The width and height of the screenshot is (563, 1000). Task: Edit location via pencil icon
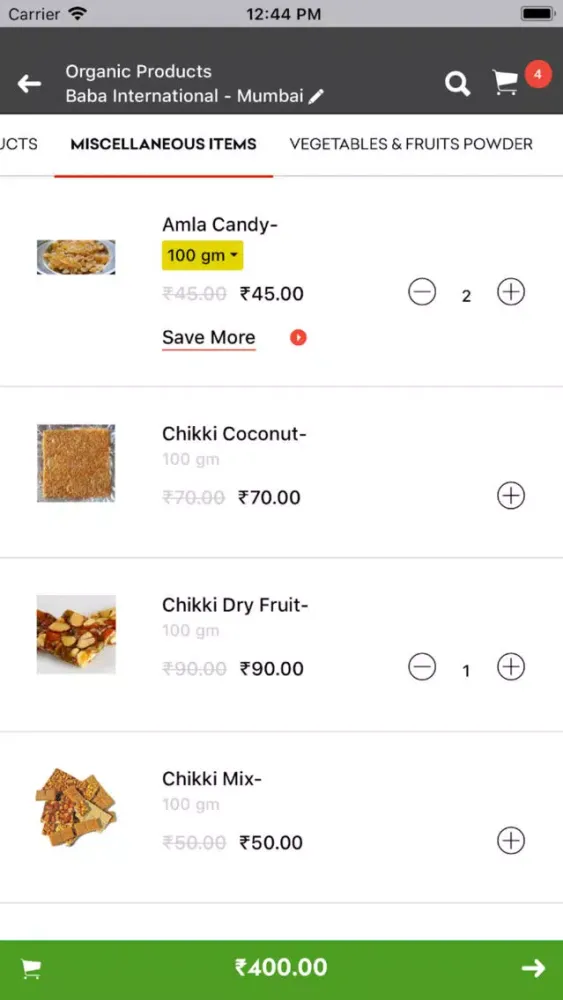click(316, 96)
